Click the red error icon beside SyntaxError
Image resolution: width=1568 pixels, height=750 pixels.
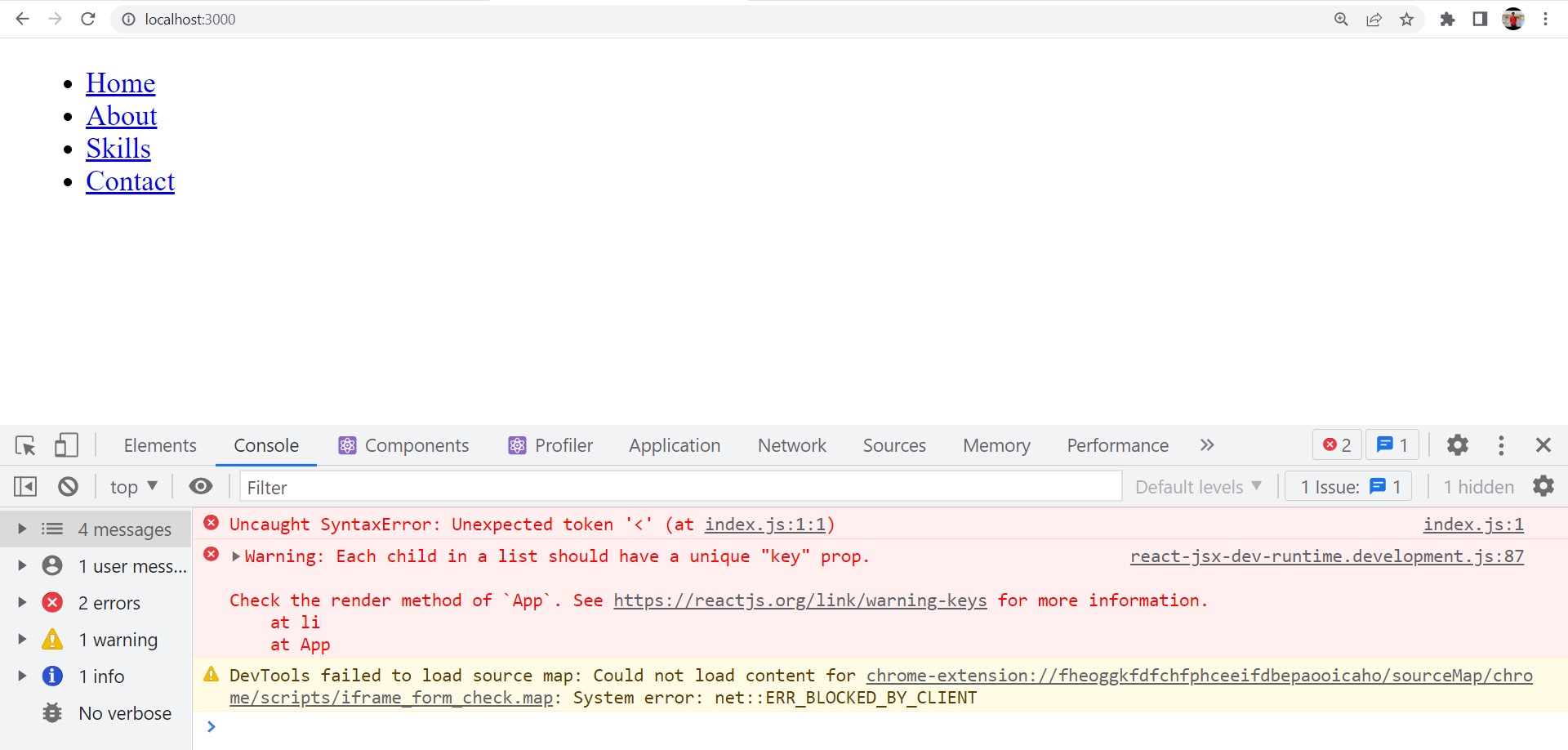point(211,523)
